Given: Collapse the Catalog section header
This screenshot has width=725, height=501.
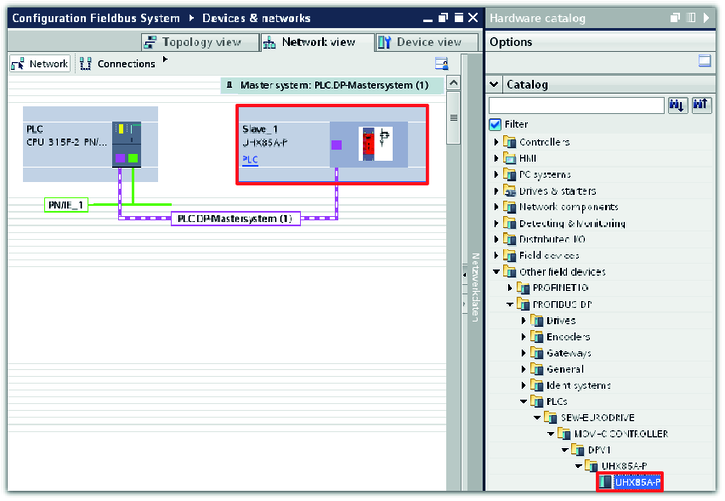Looking at the screenshot, I should coord(495,85).
